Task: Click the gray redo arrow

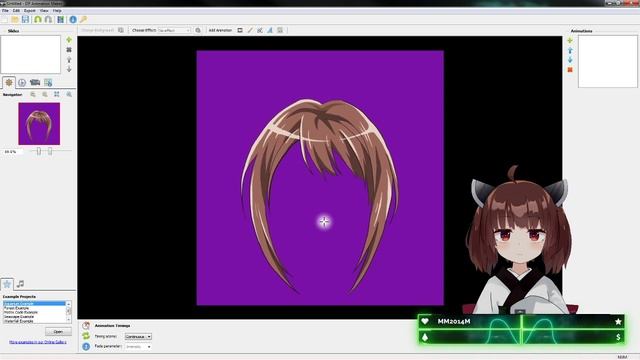Action: 48,19
